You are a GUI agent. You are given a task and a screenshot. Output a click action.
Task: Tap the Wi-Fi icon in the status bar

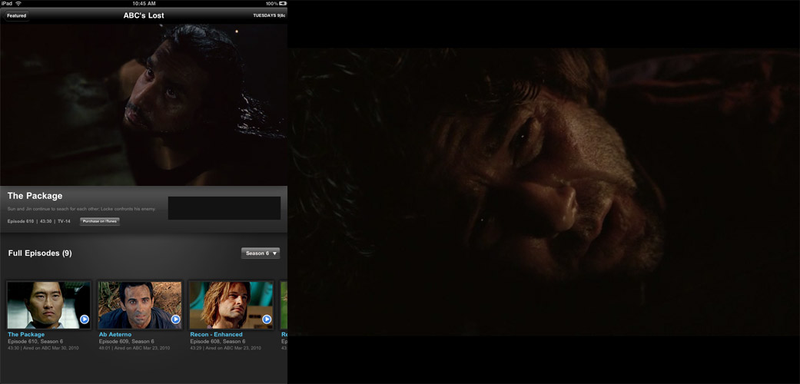[19, 3]
